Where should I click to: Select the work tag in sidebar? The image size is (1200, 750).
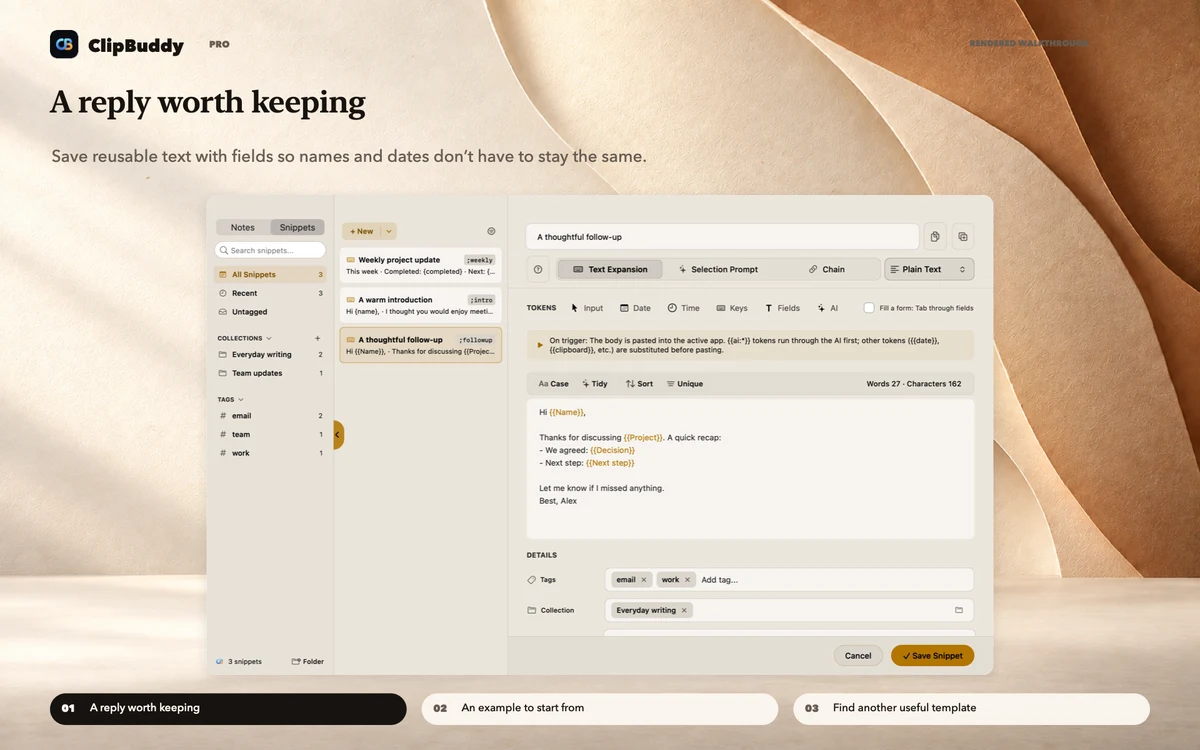click(x=271, y=453)
